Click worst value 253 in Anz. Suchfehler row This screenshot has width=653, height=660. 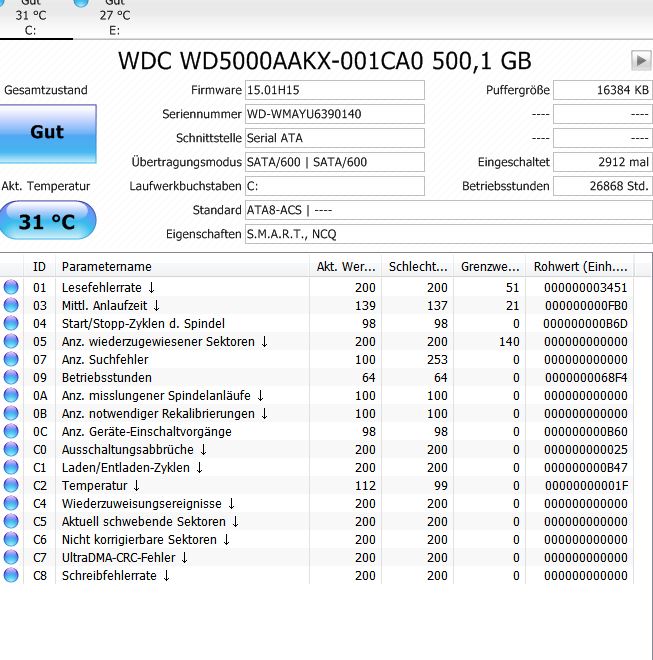[x=437, y=359]
